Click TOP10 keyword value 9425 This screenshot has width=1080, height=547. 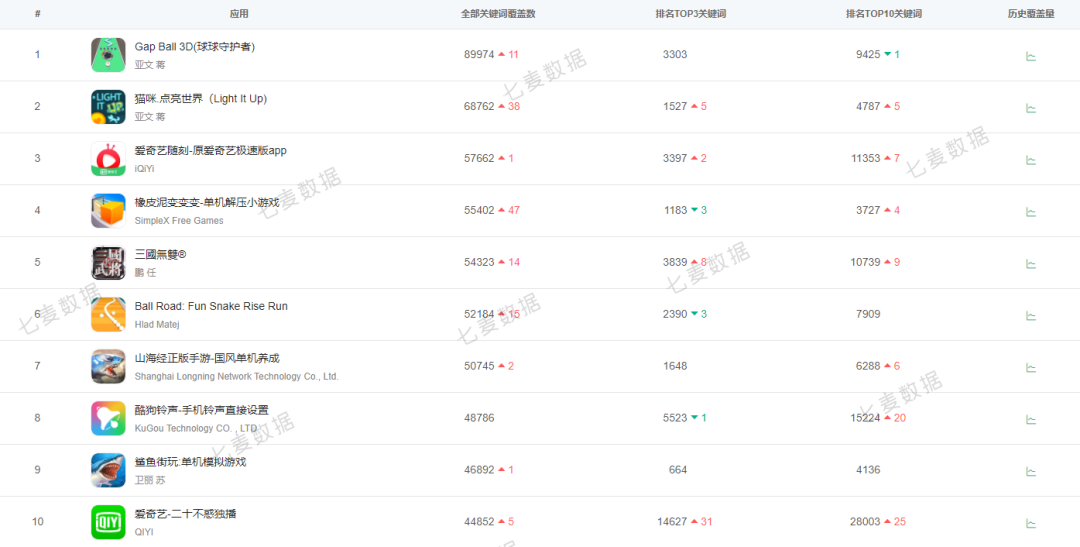pos(868,54)
